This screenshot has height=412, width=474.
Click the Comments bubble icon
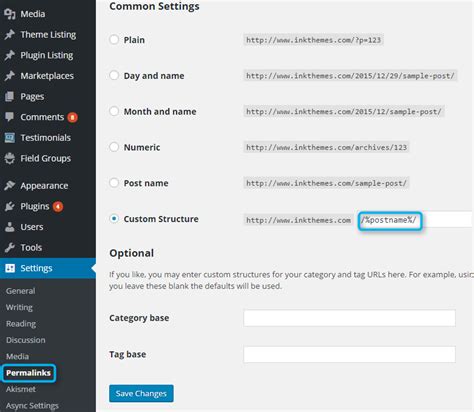[10, 117]
